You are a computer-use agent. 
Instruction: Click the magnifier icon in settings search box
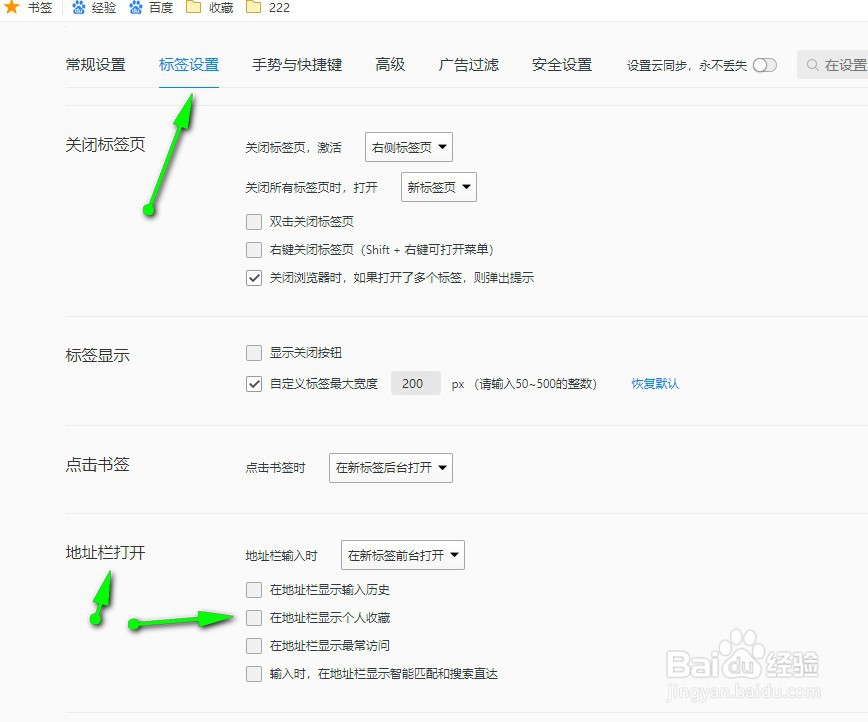coord(813,64)
